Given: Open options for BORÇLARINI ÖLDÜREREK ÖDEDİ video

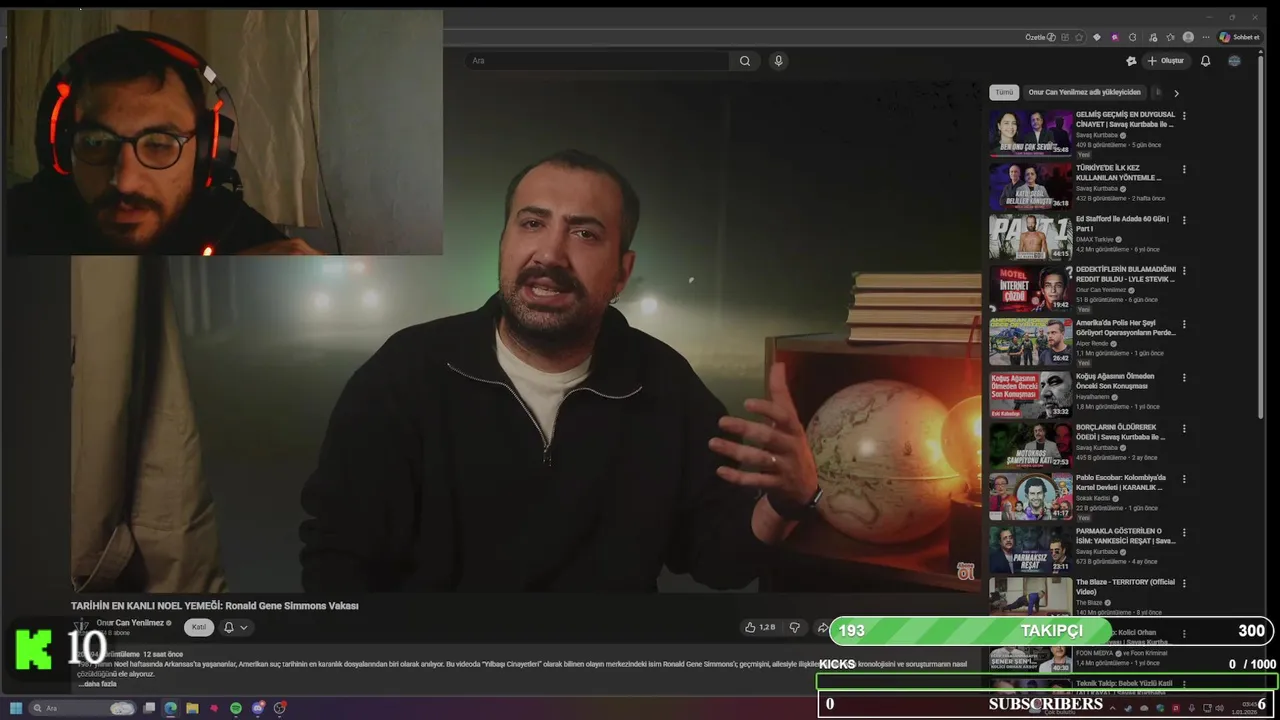Looking at the screenshot, I should point(1184,429).
